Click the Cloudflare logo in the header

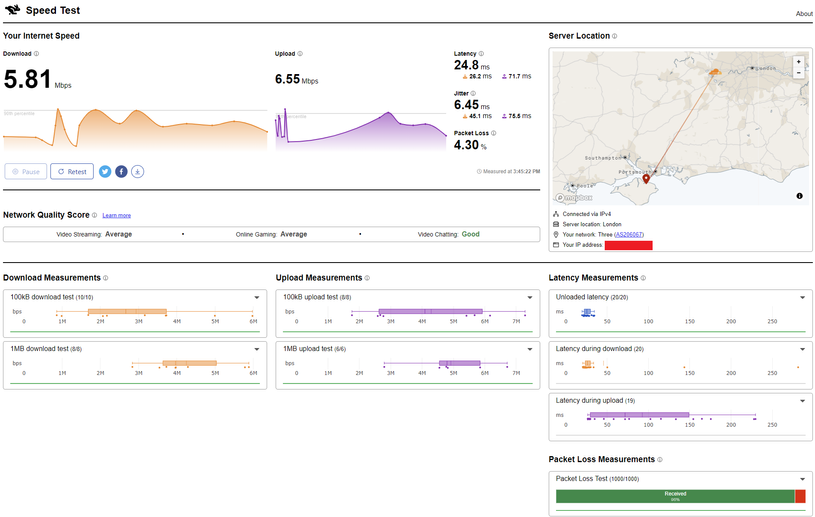coord(12,11)
